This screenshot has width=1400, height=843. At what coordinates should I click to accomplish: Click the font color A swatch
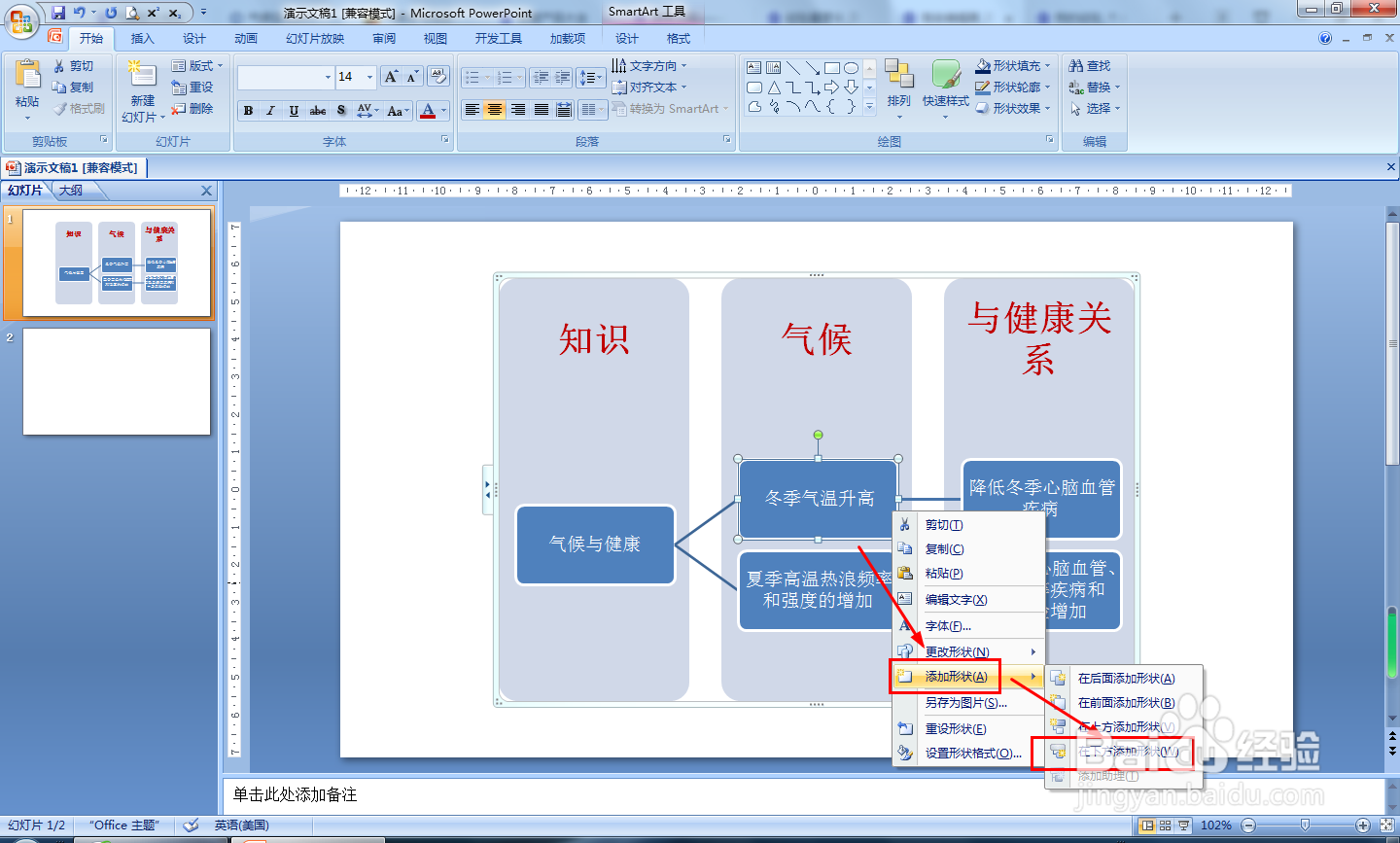point(428,111)
